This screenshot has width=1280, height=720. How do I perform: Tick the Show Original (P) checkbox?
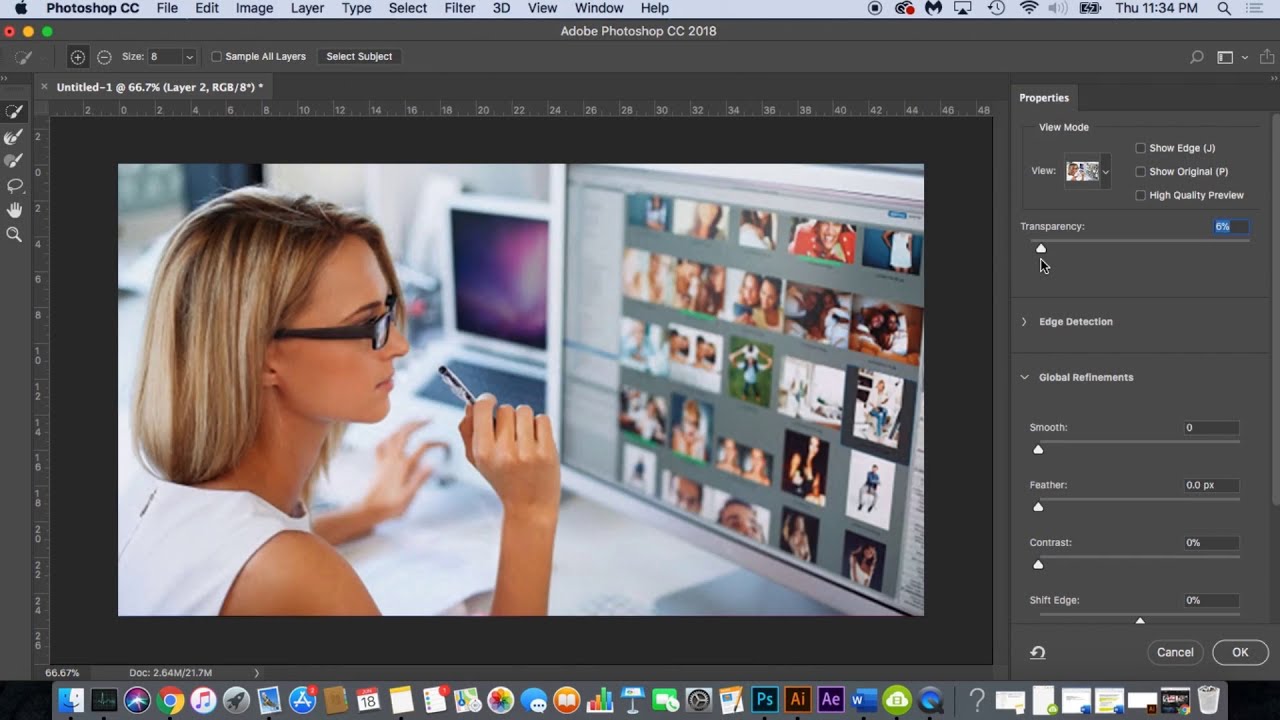pyautogui.click(x=1140, y=172)
